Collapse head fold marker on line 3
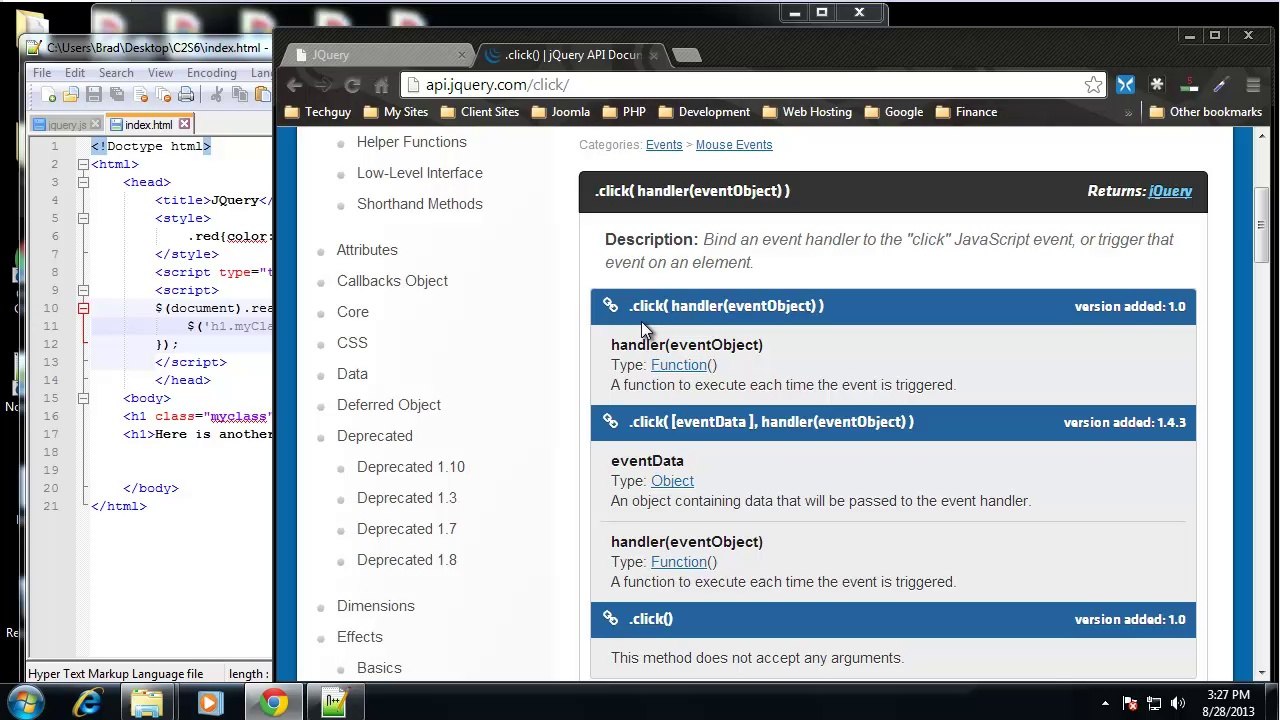 click(x=83, y=182)
